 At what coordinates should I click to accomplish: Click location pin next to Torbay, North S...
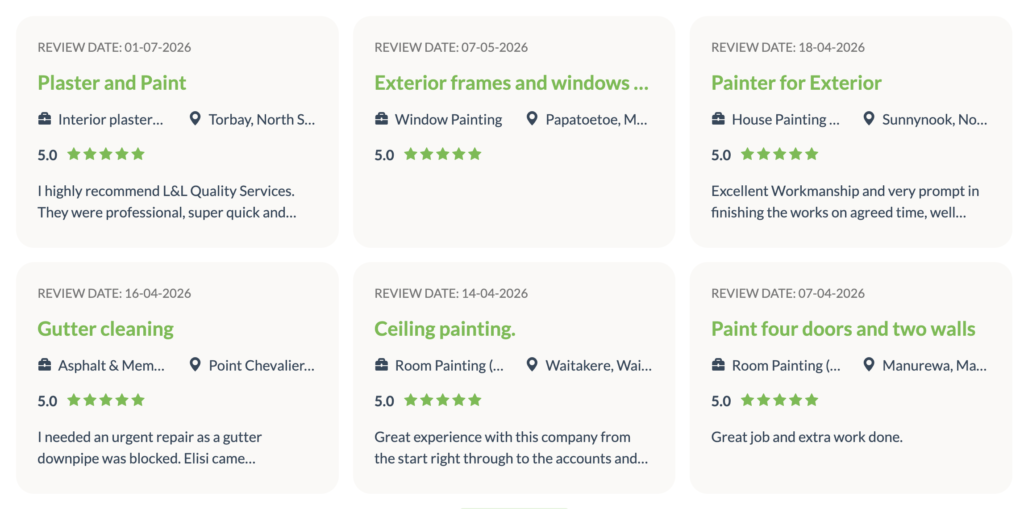coord(195,119)
